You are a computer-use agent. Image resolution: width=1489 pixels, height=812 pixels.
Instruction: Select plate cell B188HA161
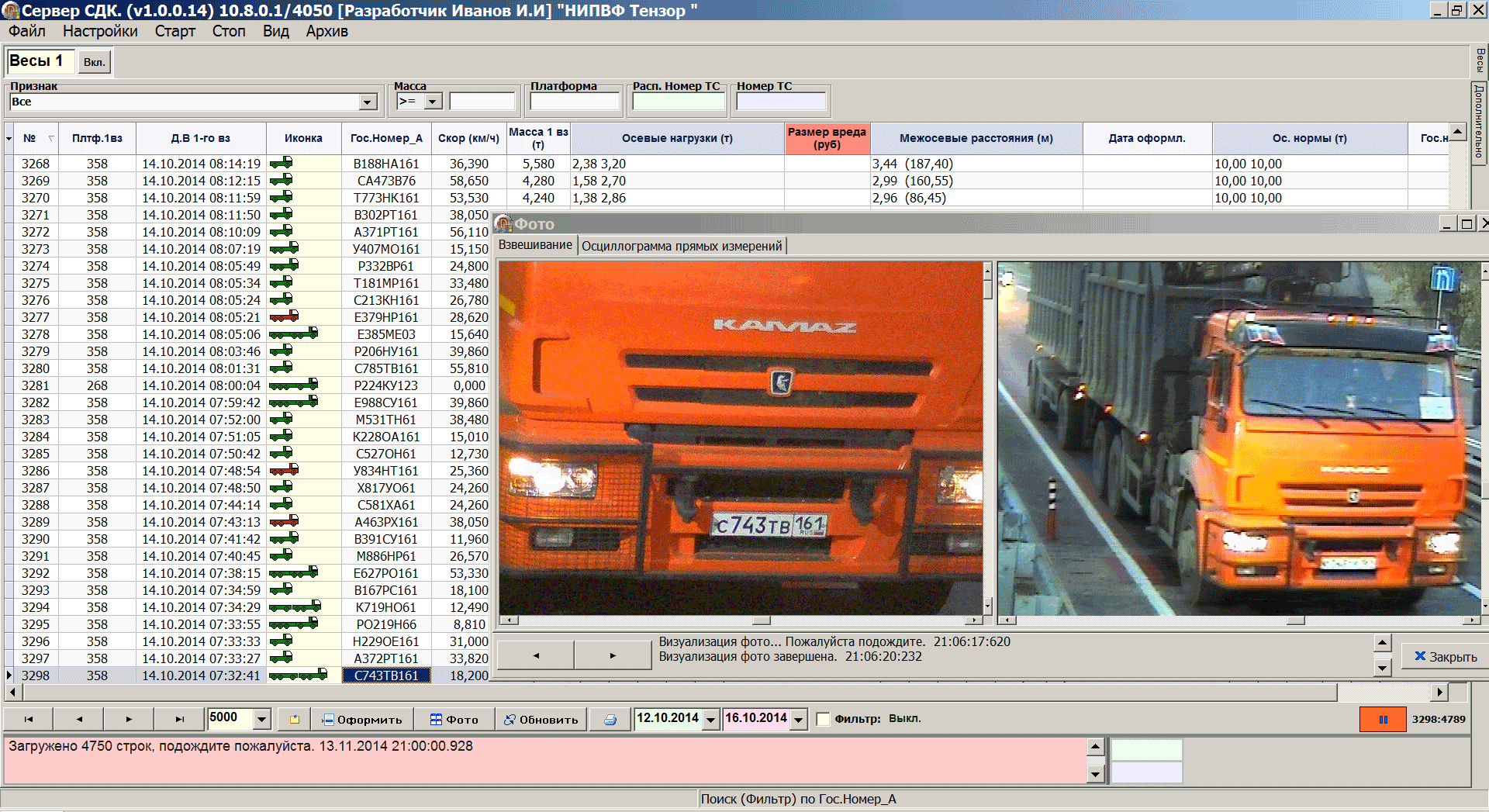tap(386, 164)
